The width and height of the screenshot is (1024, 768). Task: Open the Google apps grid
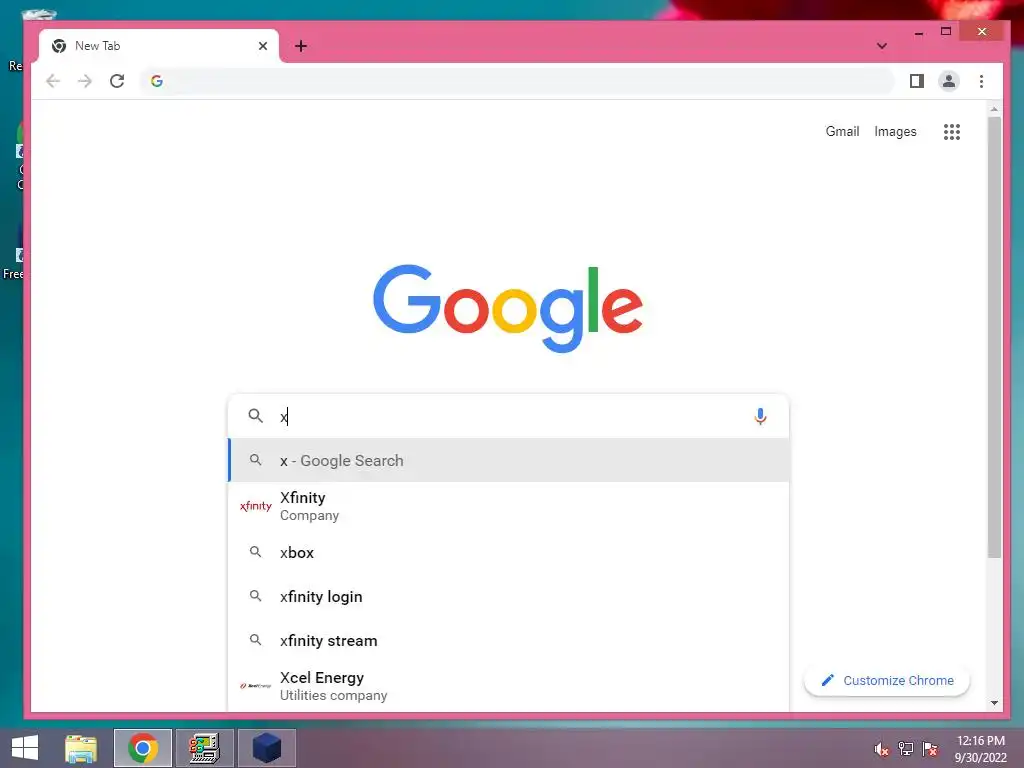(x=952, y=132)
